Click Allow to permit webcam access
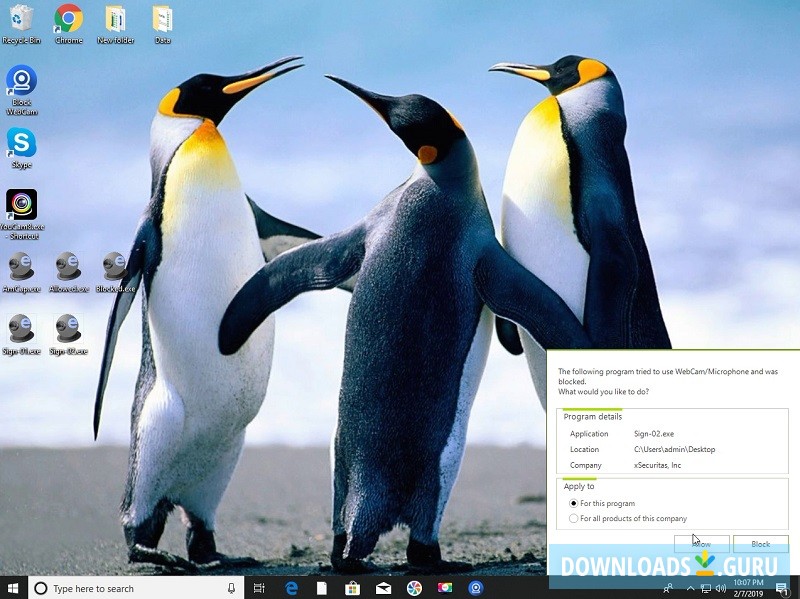 701,543
